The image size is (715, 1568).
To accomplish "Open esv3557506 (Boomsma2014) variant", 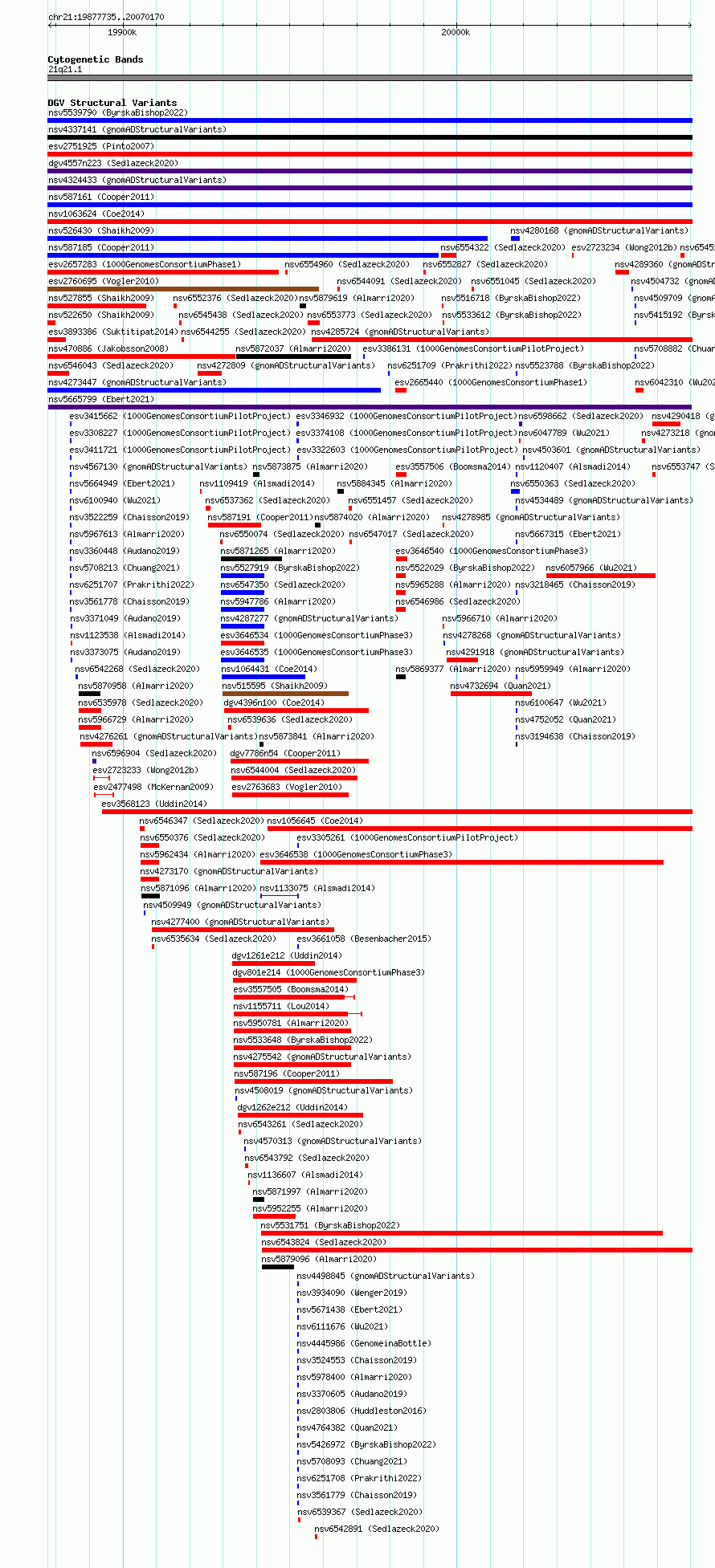I will point(453,466).
